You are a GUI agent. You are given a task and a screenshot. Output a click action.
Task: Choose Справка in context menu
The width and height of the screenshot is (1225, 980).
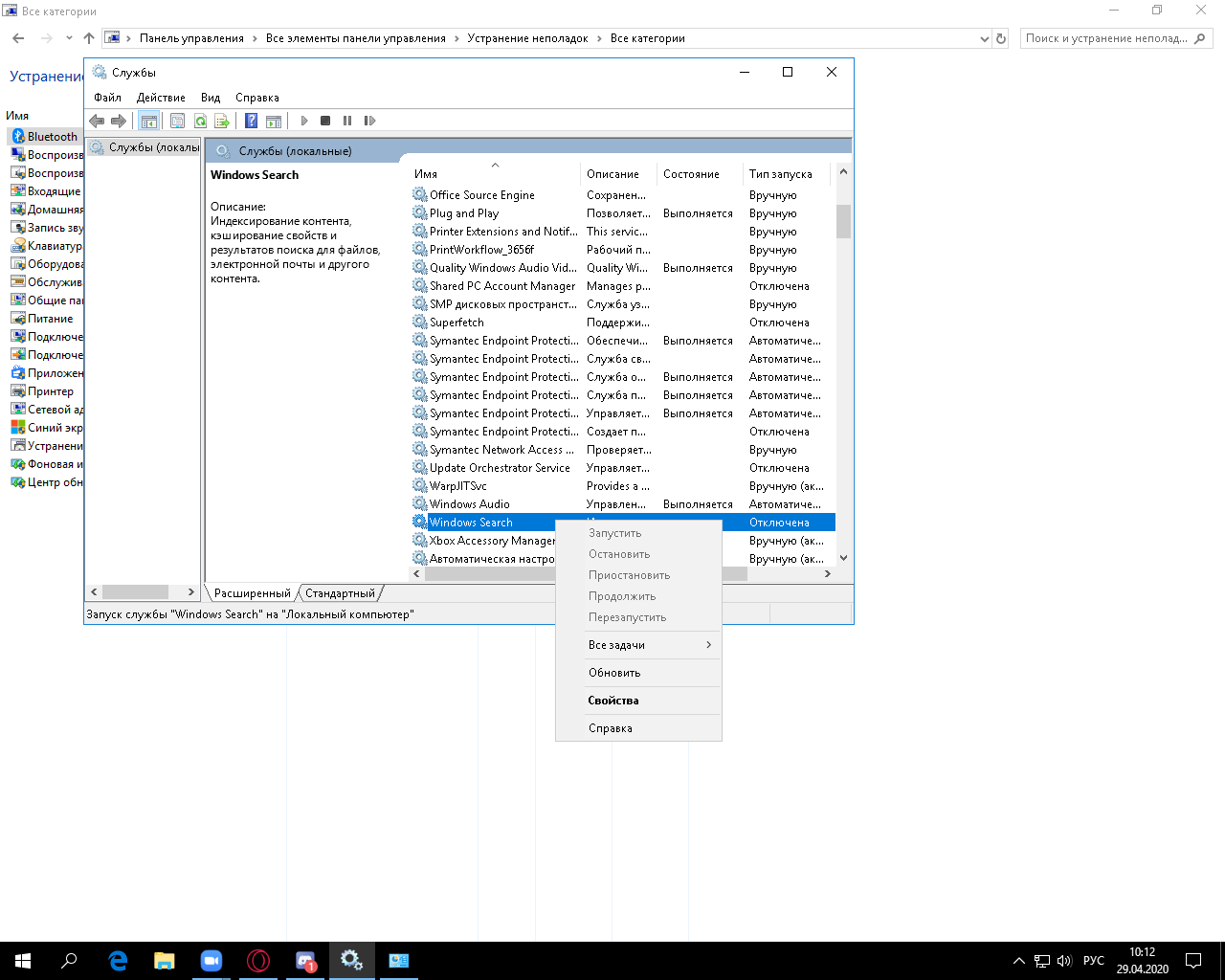tap(638, 728)
